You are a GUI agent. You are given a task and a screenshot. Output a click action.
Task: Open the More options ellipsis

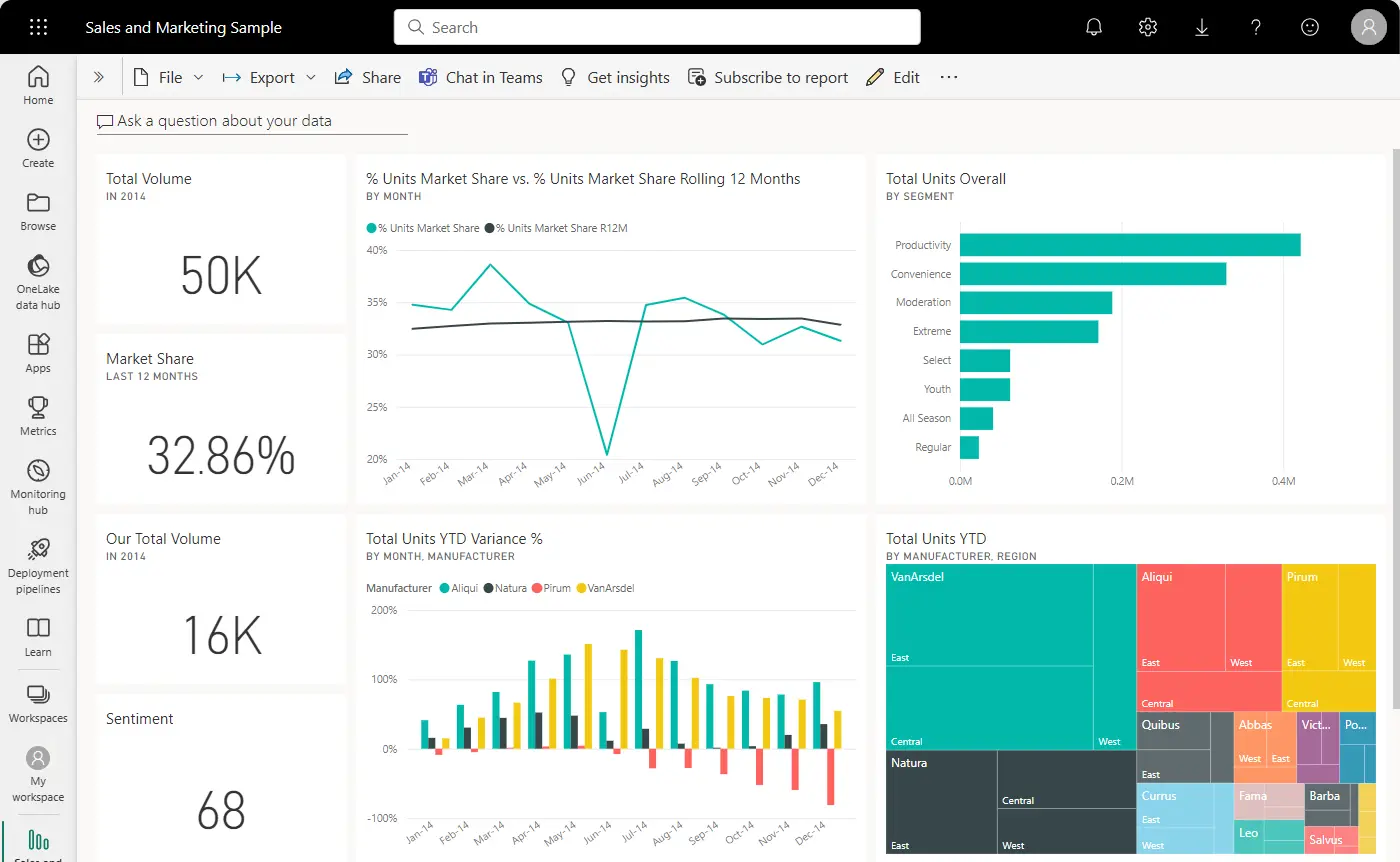coord(949,77)
